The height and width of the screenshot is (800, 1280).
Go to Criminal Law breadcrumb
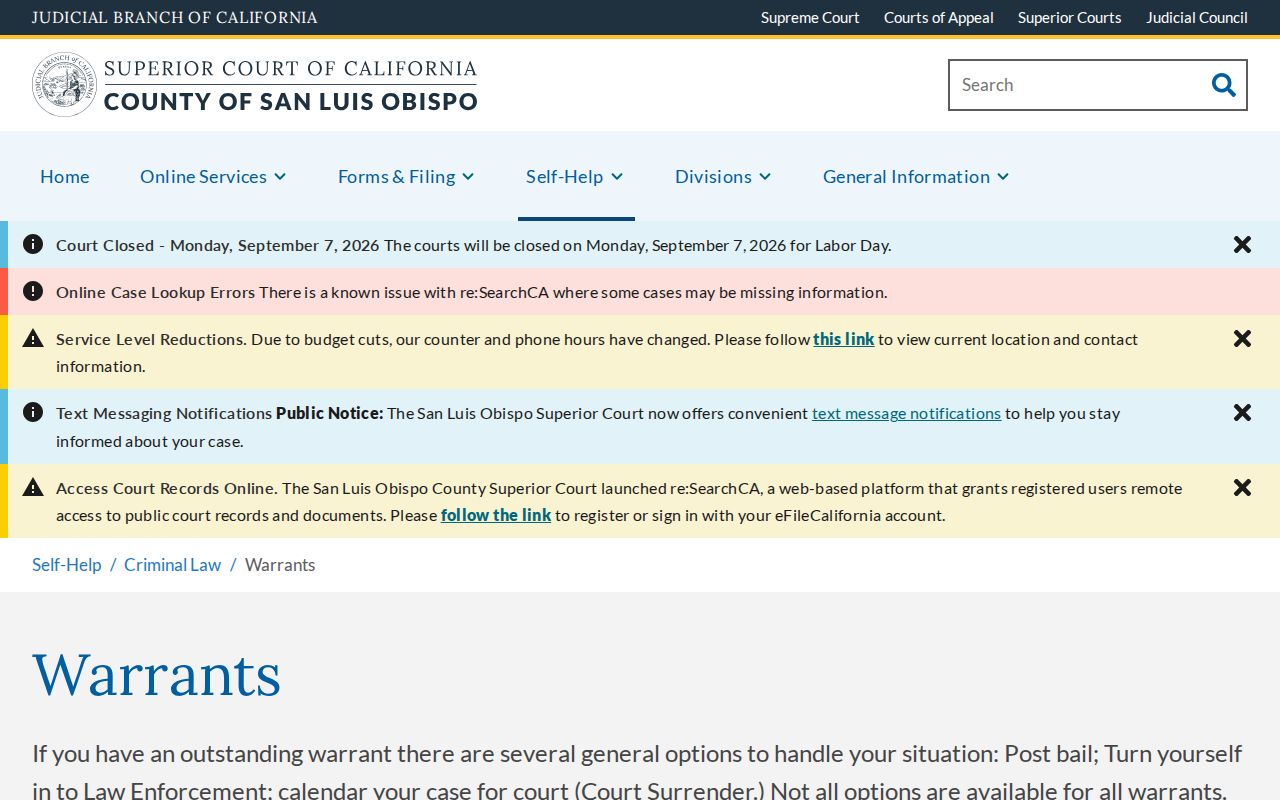(172, 565)
